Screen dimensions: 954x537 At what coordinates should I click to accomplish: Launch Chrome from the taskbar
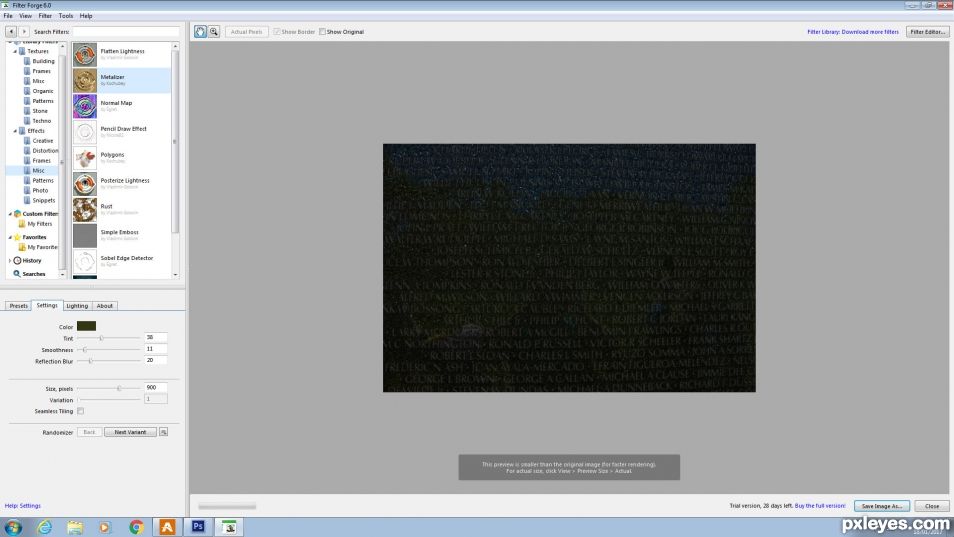pos(136,527)
